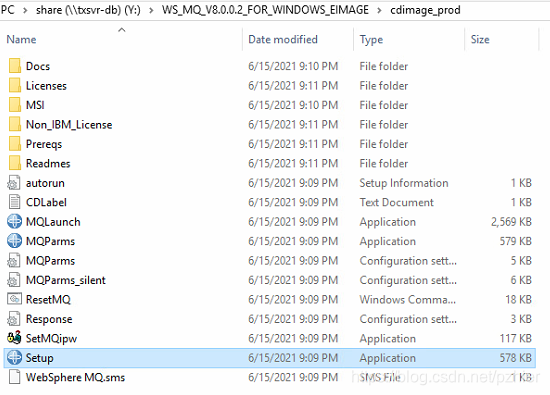Expand the chevron before cdimage_prod breadcrumb

(x=379, y=10)
